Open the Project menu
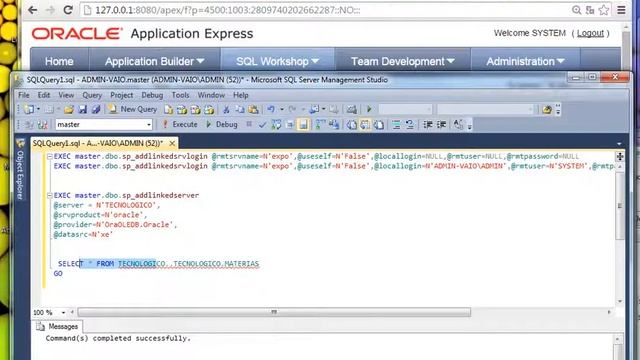The image size is (640, 360). pos(122,95)
